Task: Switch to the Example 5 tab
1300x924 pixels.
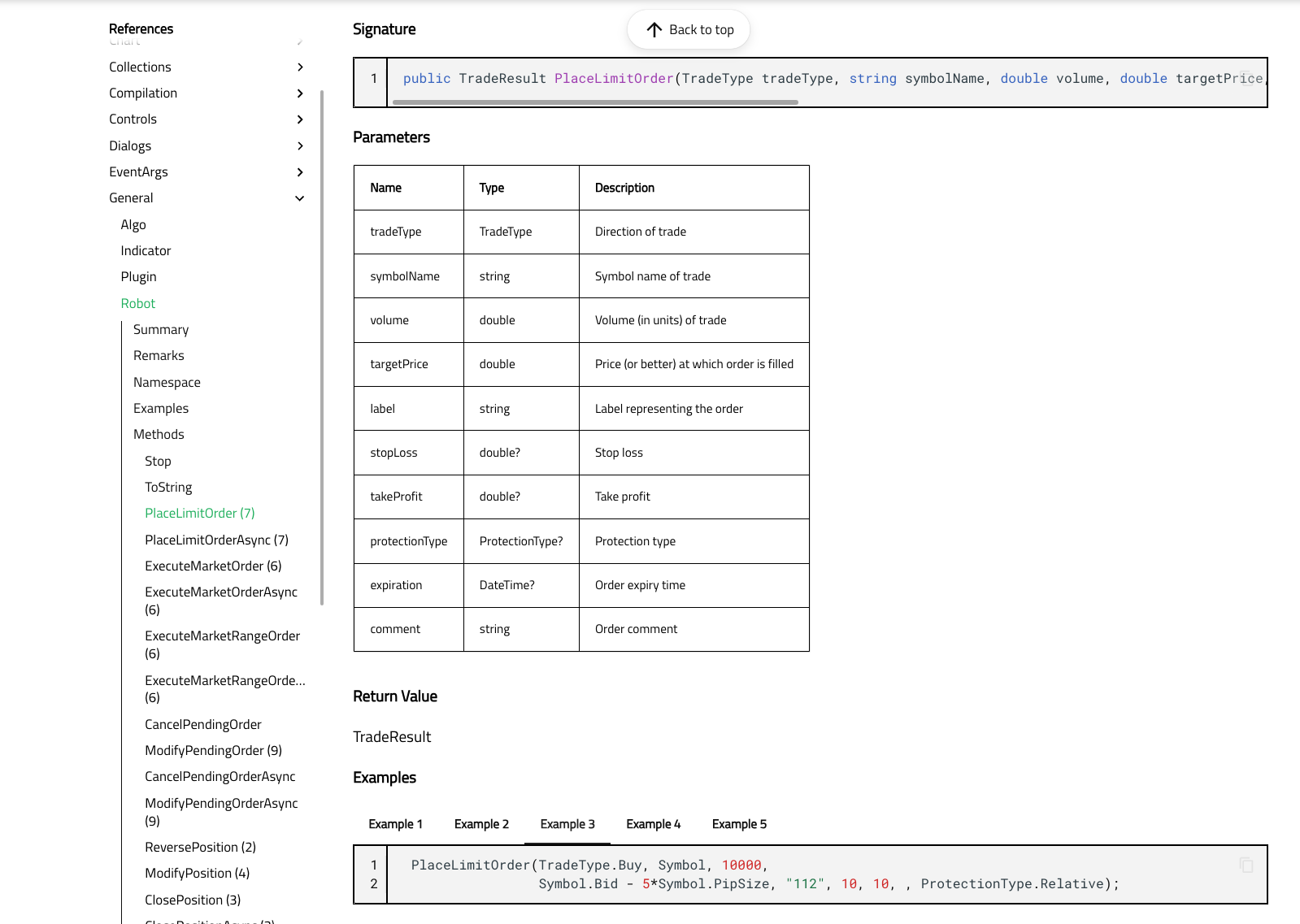Action: click(739, 824)
